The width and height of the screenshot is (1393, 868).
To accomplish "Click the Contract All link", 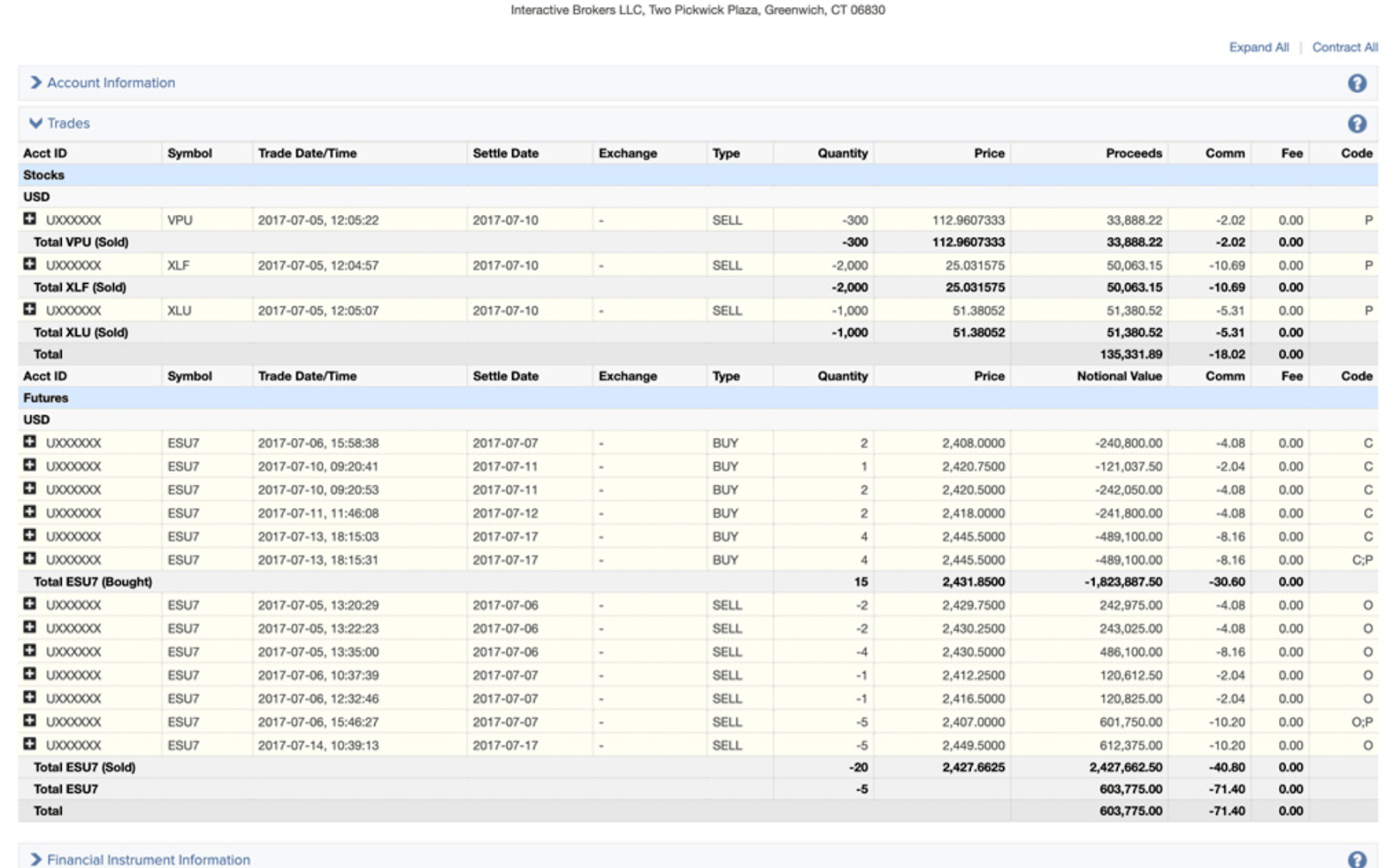I will coord(1344,47).
